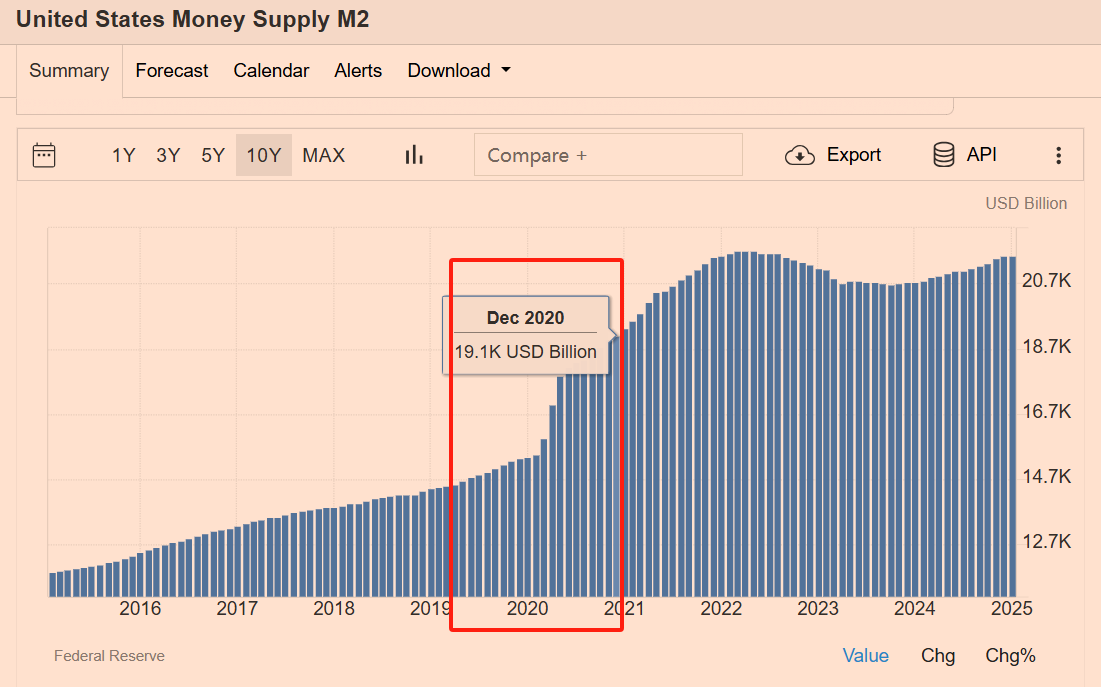Open the Alerts tab
Image resolution: width=1101 pixels, height=687 pixels.
(358, 71)
